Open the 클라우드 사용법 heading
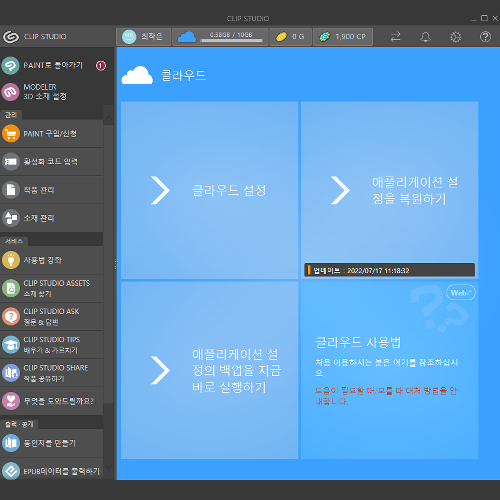The height and width of the screenshot is (500, 500). (358, 342)
